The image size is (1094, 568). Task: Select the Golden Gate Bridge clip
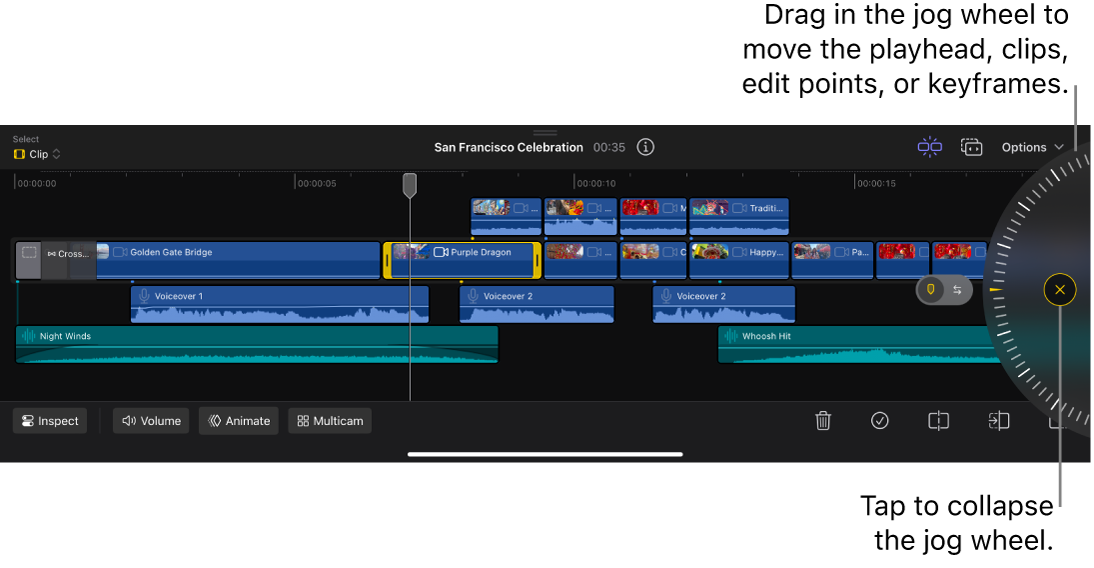tap(240, 260)
